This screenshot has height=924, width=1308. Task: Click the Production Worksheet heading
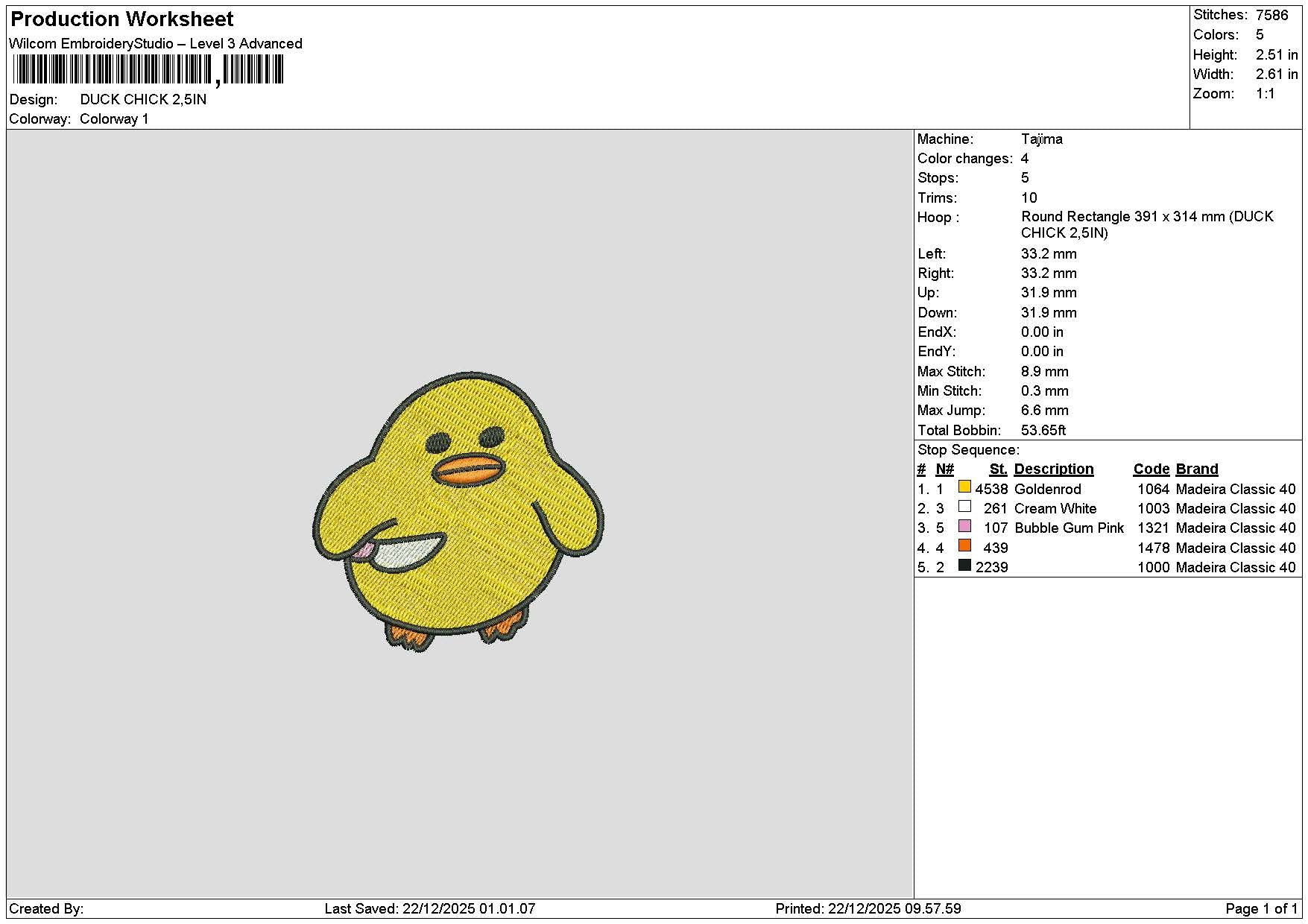pos(122,19)
